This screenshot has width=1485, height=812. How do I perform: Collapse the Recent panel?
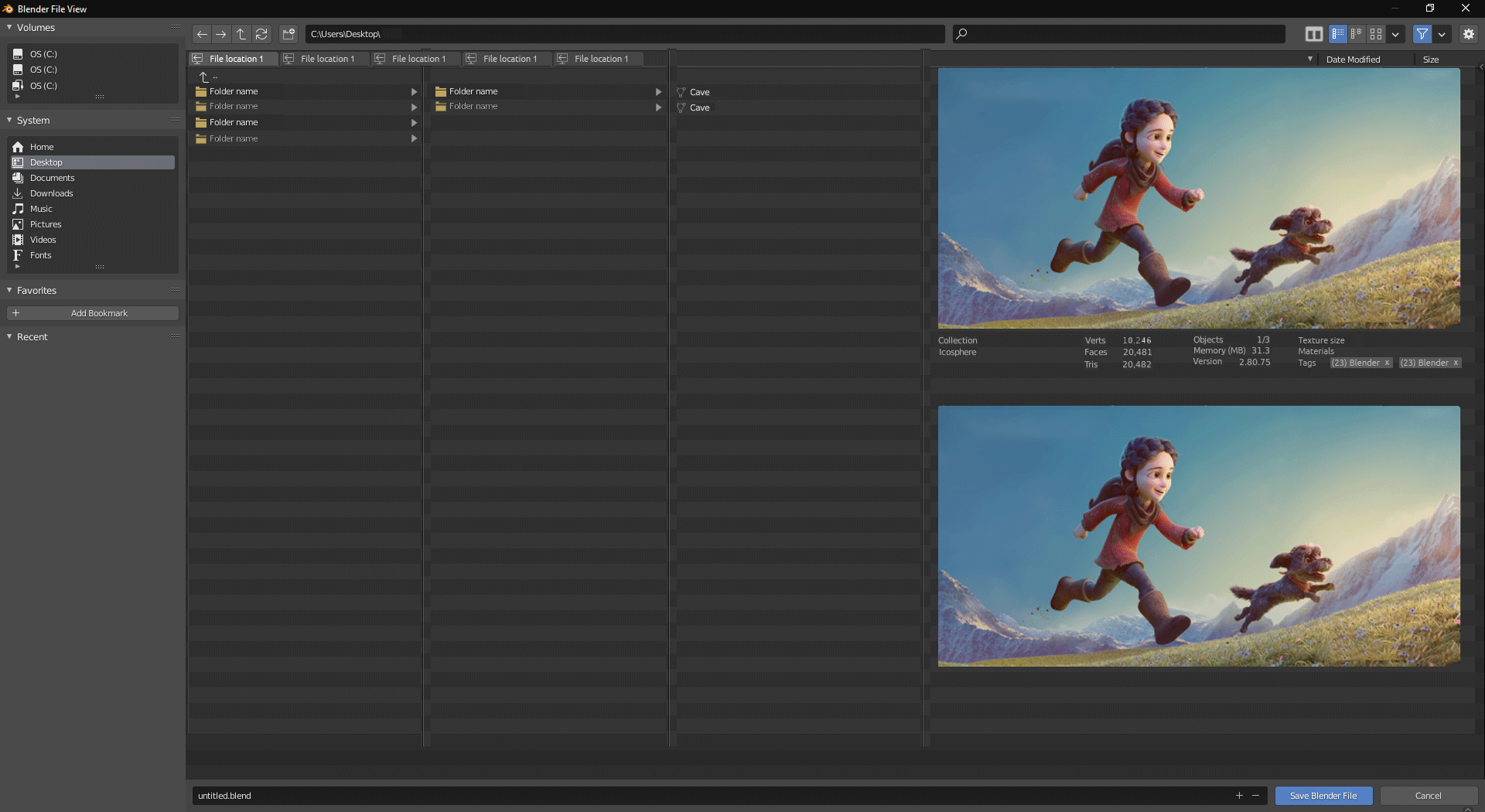(9, 336)
